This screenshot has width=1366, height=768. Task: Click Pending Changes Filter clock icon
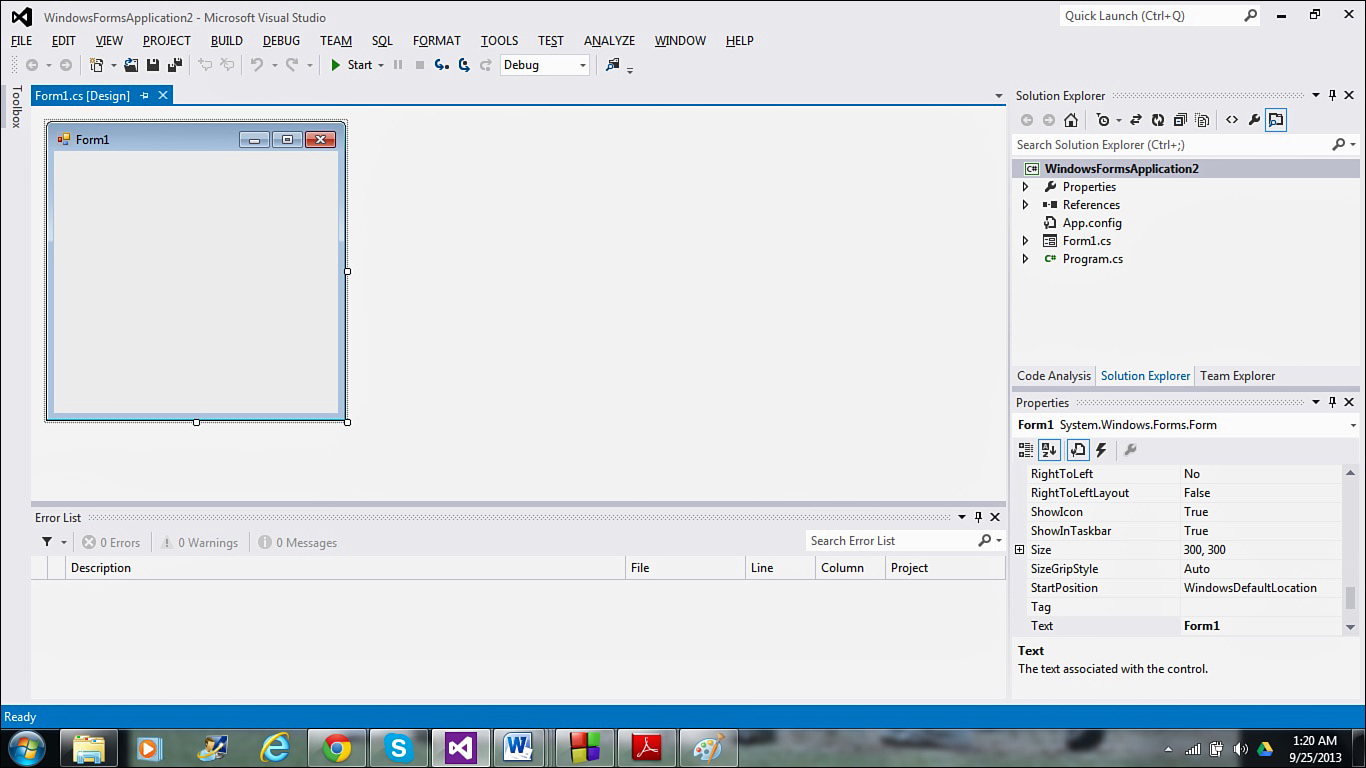(1102, 120)
